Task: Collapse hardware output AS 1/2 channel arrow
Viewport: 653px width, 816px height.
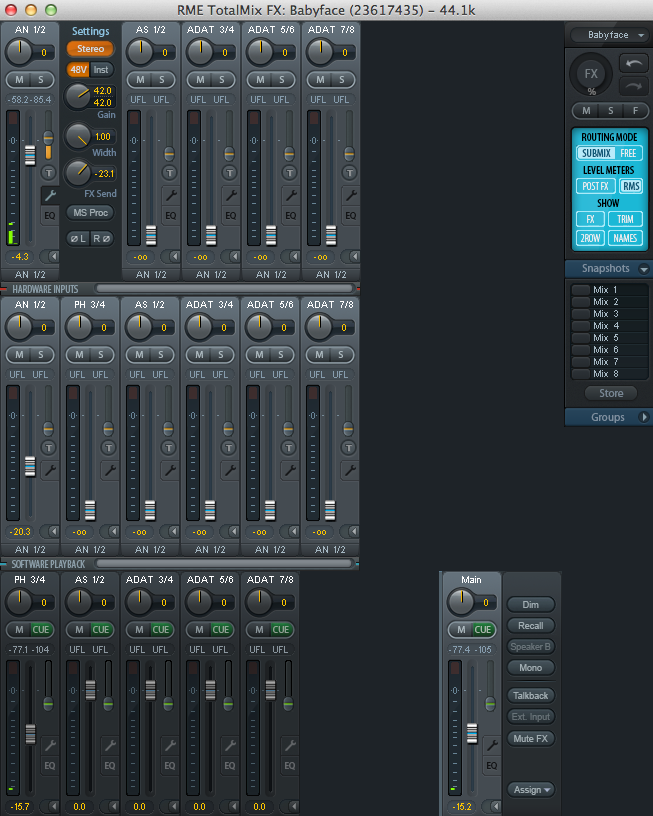Action: click(x=112, y=806)
